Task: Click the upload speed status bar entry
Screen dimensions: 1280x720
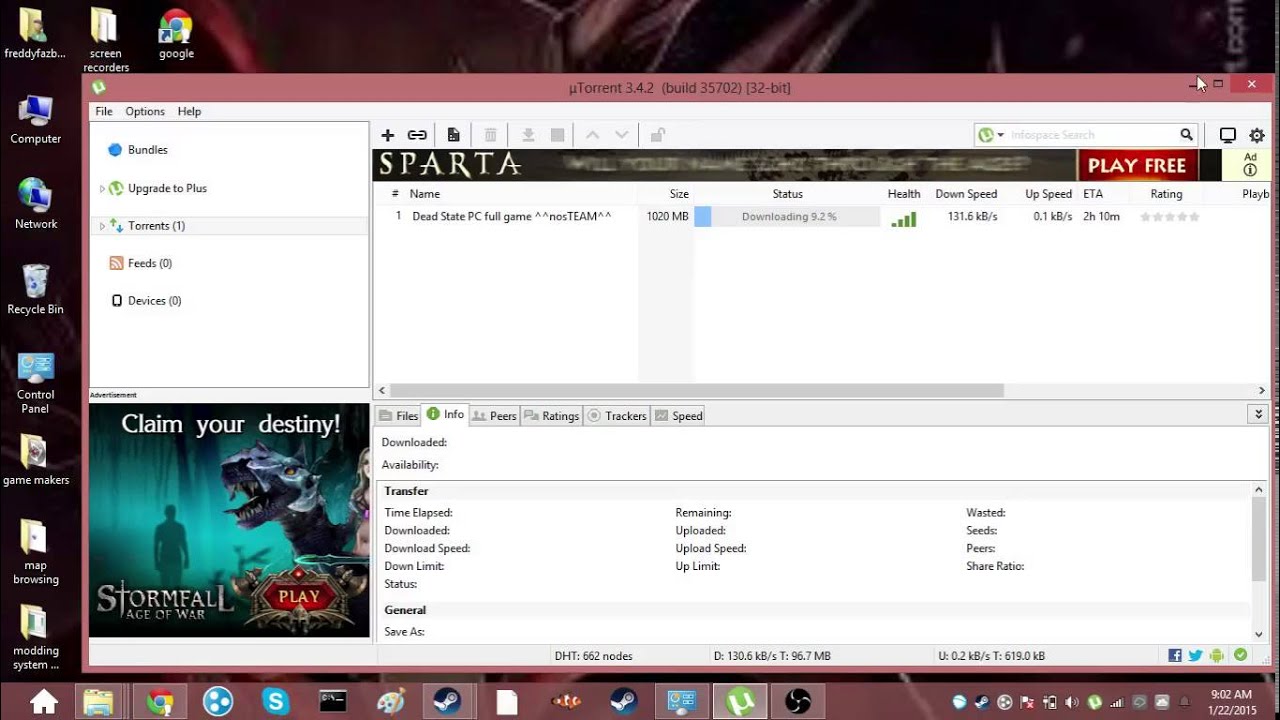Action: 991,656
